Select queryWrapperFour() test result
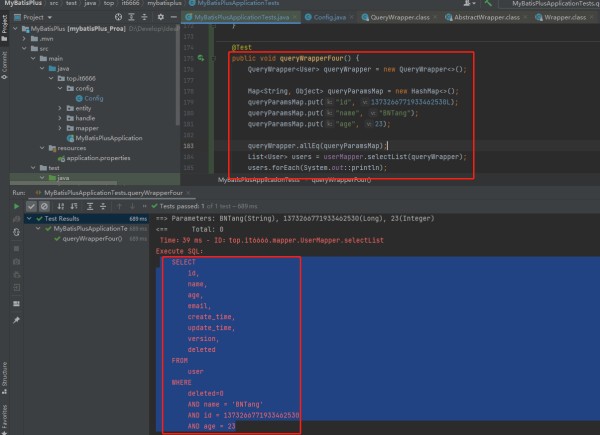This screenshot has height=435, width=600. click(x=89, y=239)
